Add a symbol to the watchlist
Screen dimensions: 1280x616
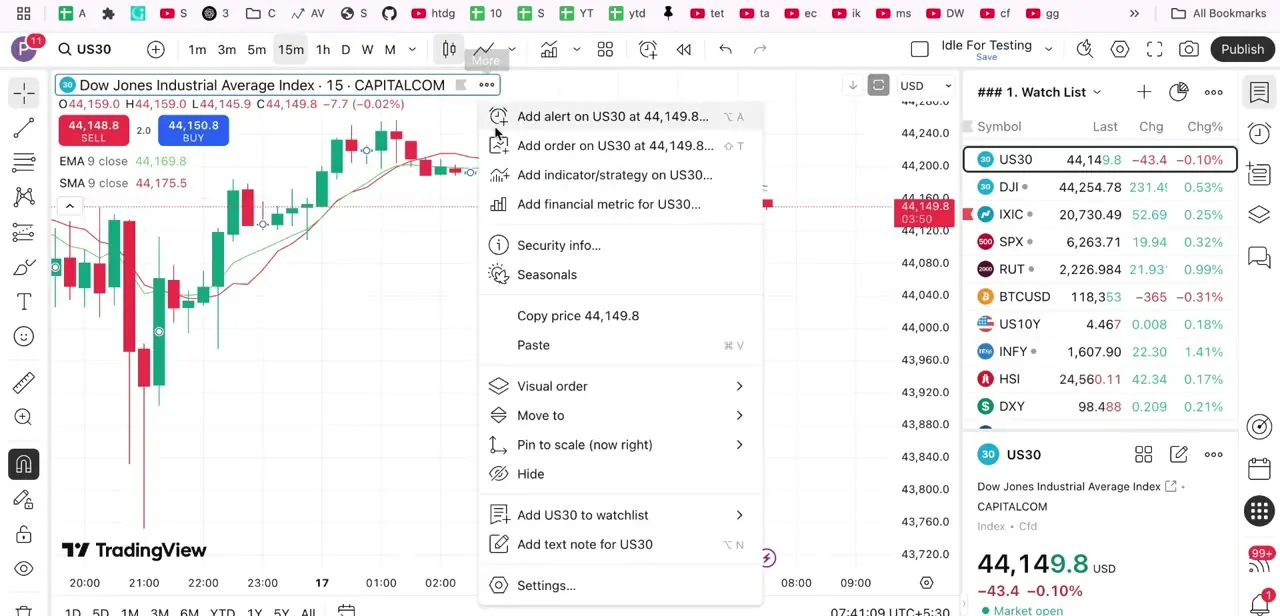pos(1143,92)
